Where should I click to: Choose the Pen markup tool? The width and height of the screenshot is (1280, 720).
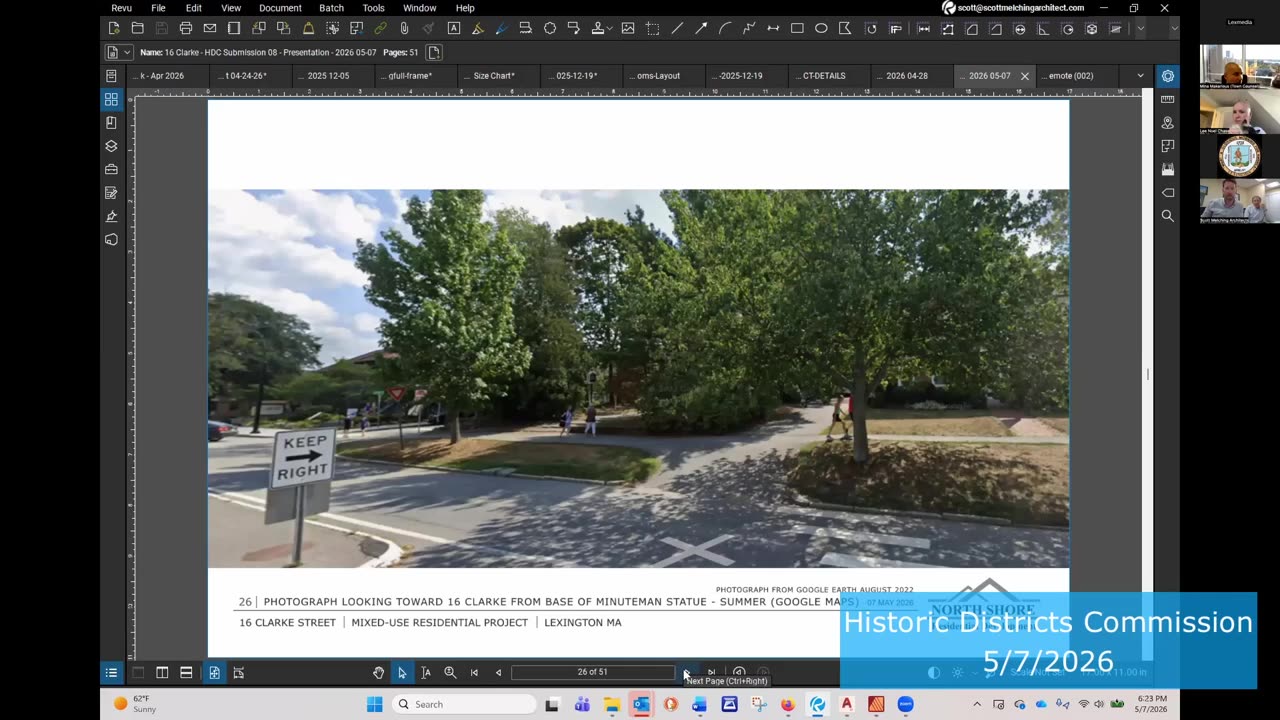[x=502, y=29]
